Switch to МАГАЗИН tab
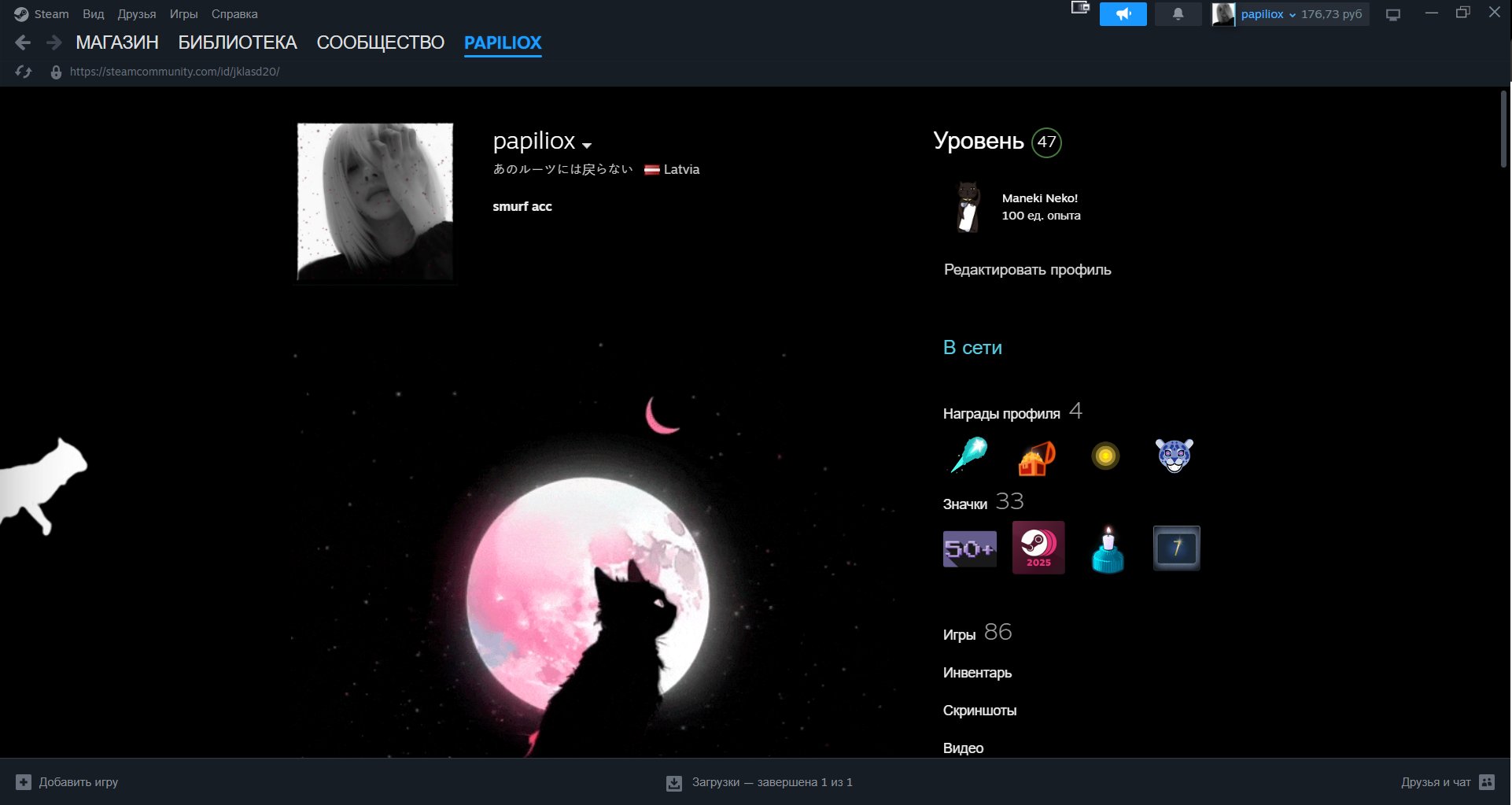The image size is (1512, 805). point(117,42)
